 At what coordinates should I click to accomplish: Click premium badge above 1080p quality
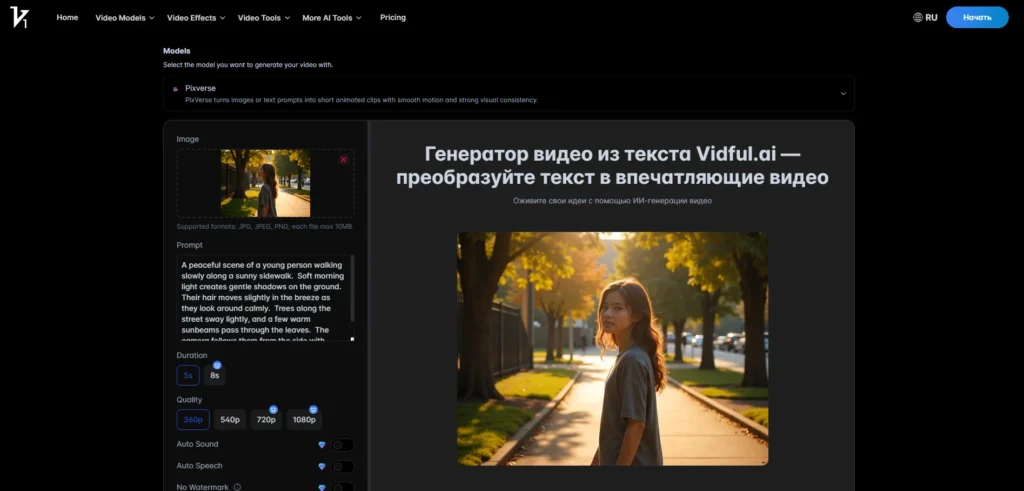[x=313, y=409]
